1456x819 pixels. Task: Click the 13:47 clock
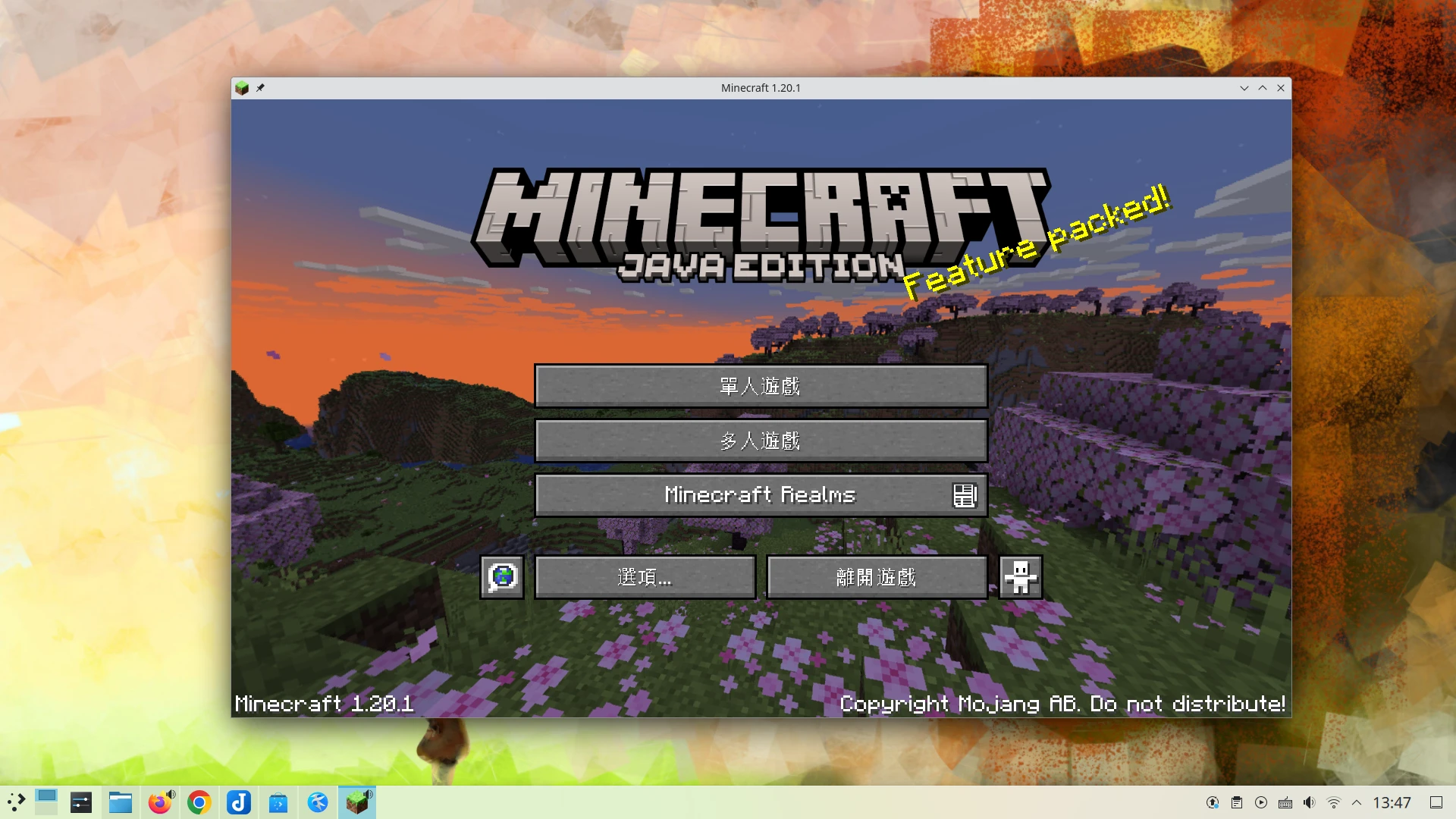[1392, 802]
